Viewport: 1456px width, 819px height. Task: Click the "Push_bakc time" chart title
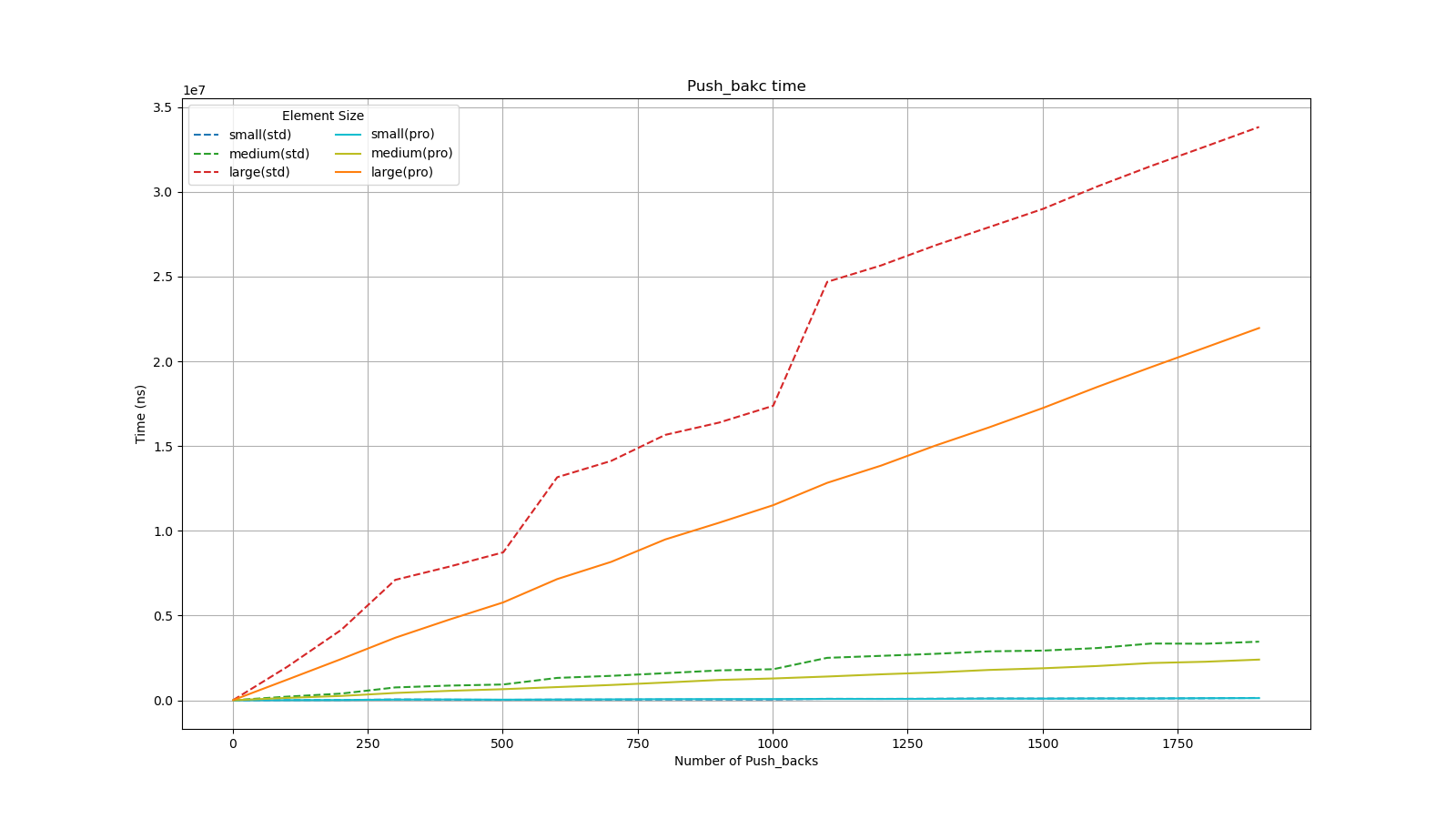coord(745,86)
